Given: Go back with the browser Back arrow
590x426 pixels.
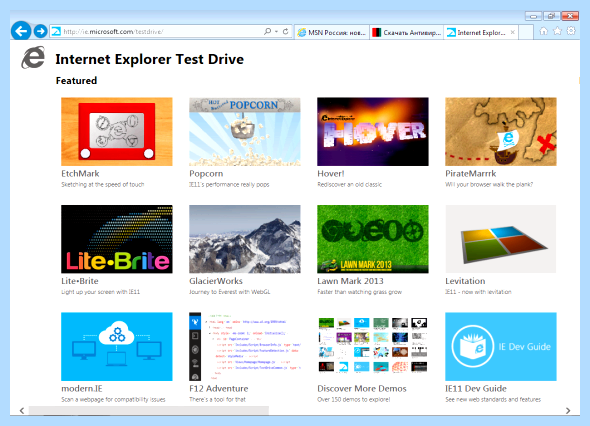Looking at the screenshot, I should (21, 31).
